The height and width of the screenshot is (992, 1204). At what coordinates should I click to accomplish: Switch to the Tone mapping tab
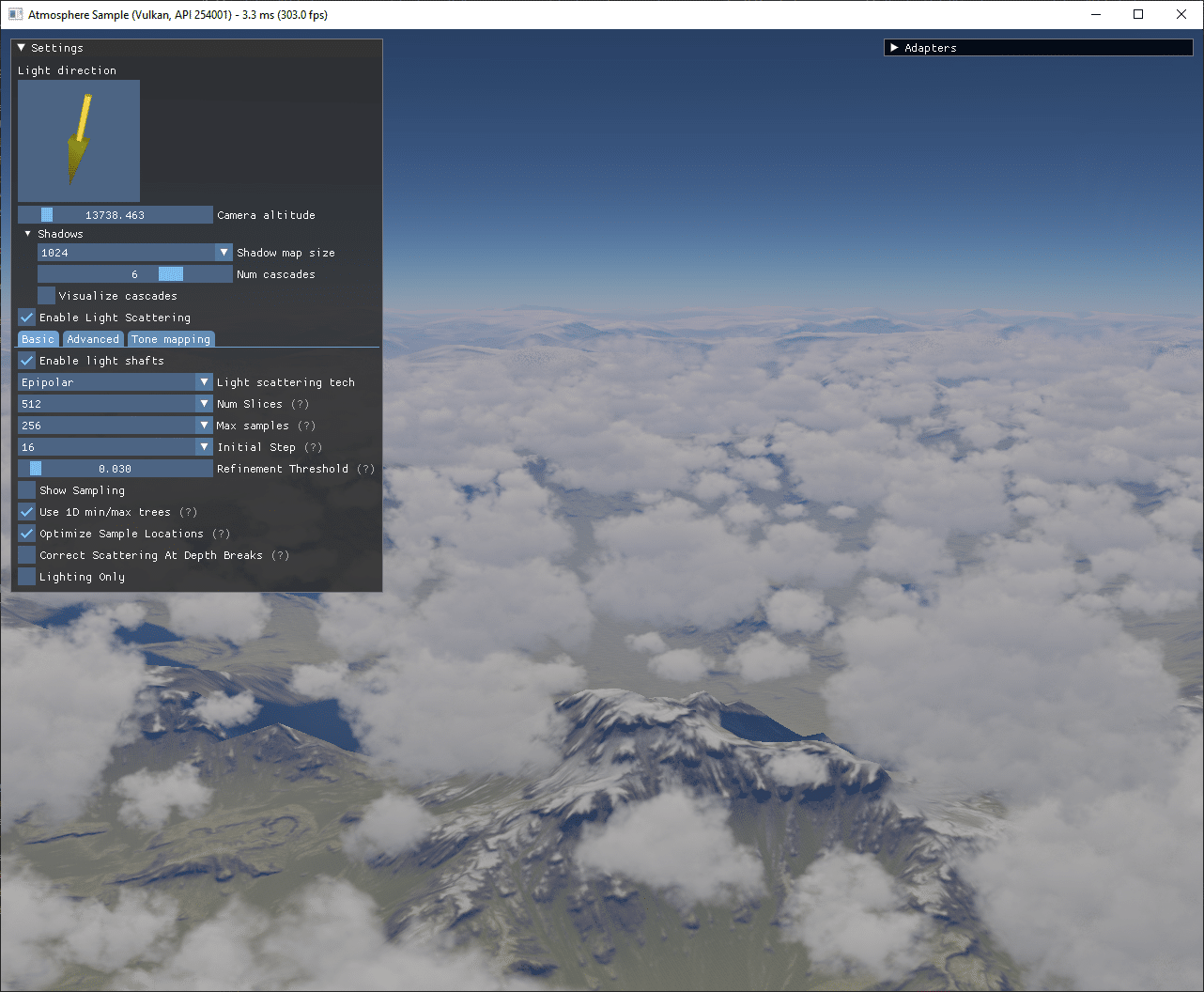point(171,339)
